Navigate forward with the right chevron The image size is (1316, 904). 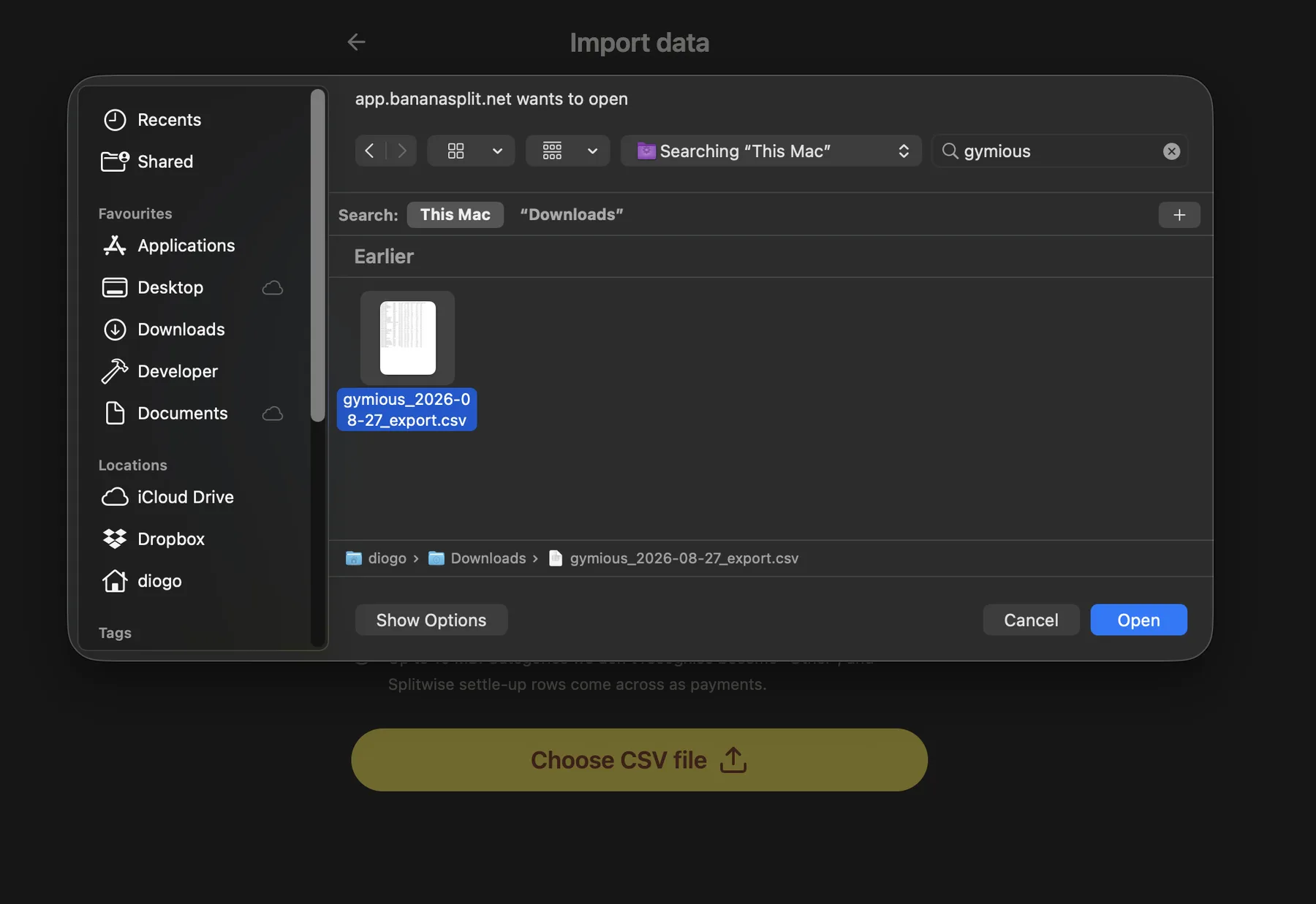coord(401,151)
